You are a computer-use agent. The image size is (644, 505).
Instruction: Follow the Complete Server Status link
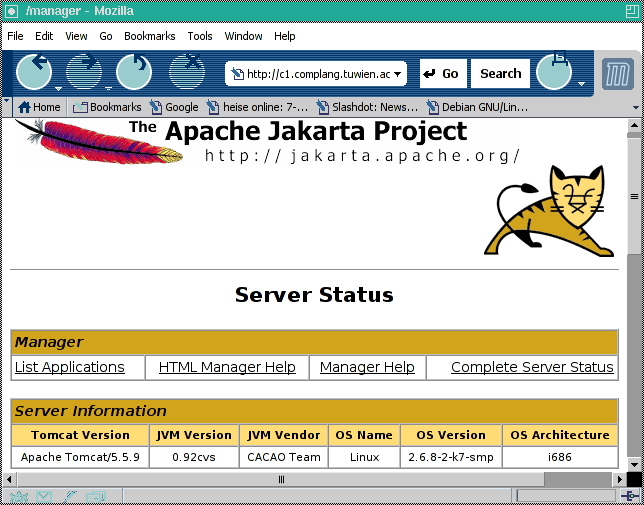pyautogui.click(x=532, y=367)
